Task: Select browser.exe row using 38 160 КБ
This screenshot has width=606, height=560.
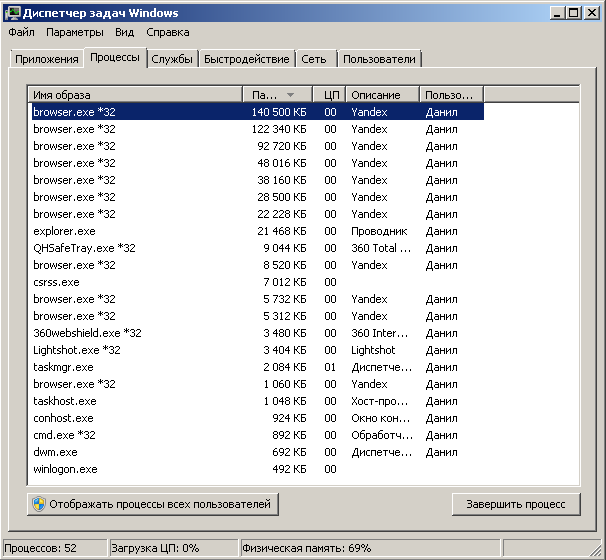Action: (x=256, y=180)
